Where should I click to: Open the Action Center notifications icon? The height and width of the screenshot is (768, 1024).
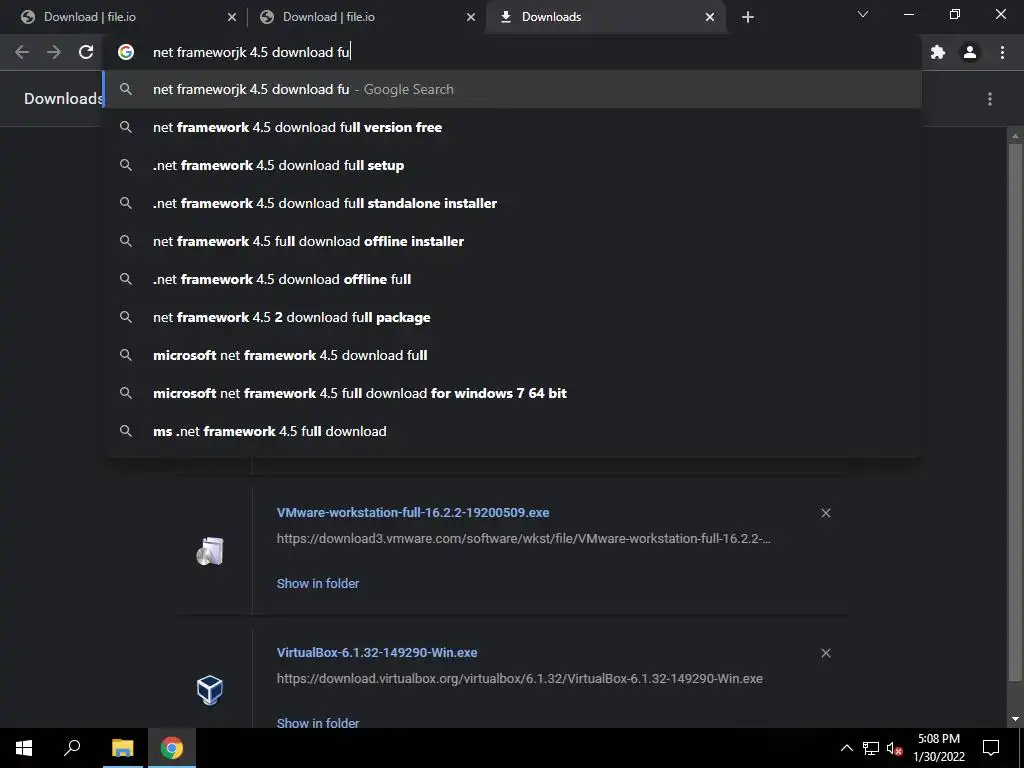point(991,748)
